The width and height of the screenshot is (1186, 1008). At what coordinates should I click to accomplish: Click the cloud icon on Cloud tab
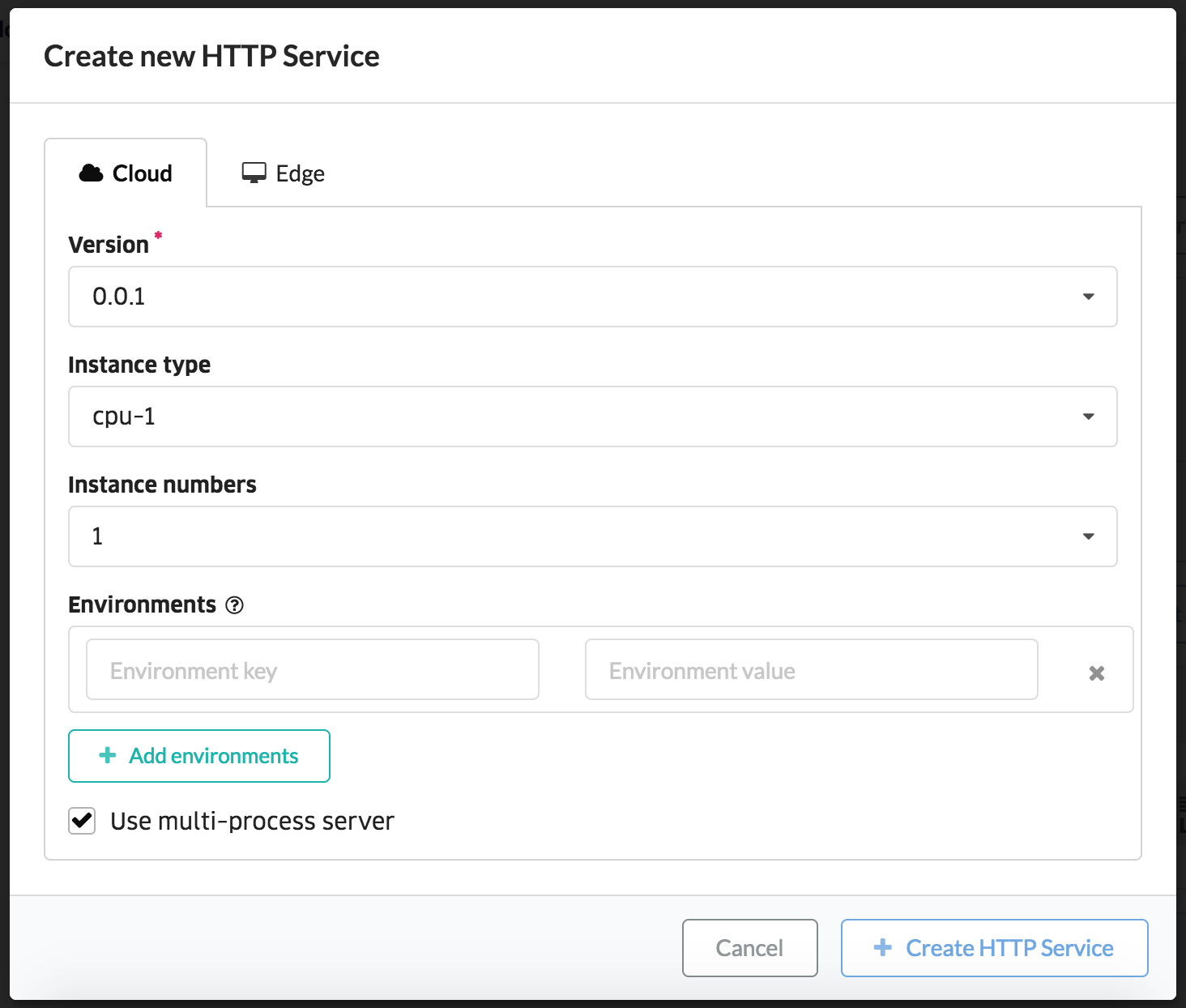[91, 173]
